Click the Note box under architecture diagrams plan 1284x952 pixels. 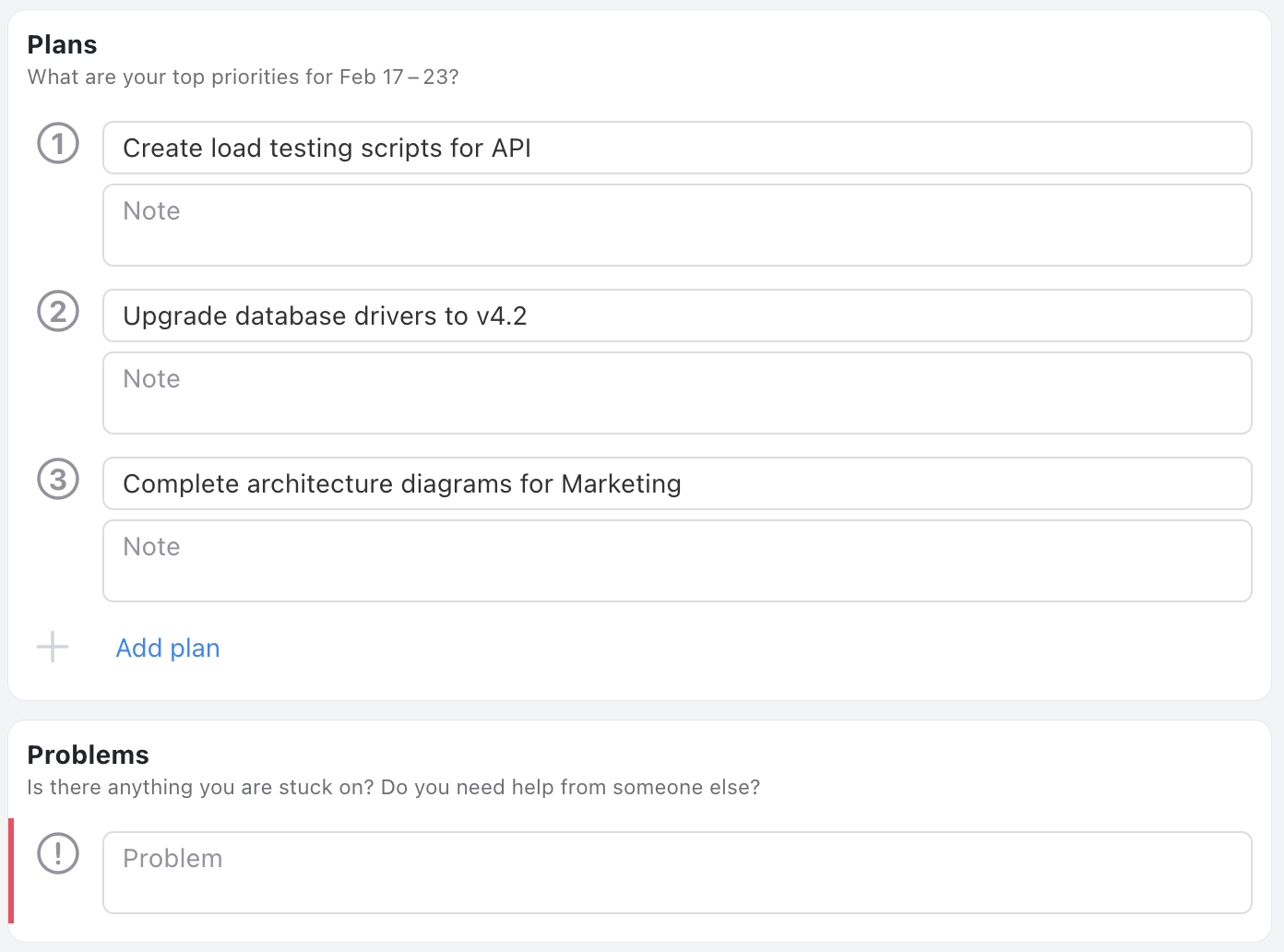pos(677,561)
